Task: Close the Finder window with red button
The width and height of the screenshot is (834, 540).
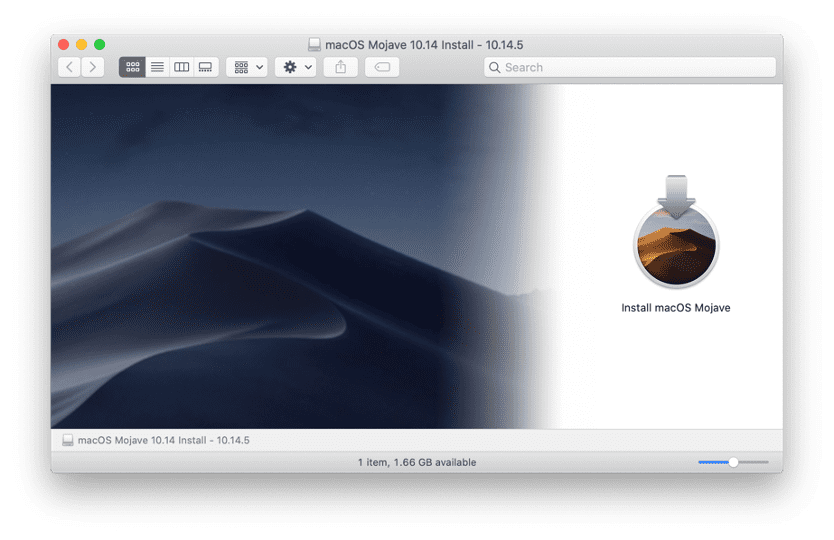Action: coord(64,44)
